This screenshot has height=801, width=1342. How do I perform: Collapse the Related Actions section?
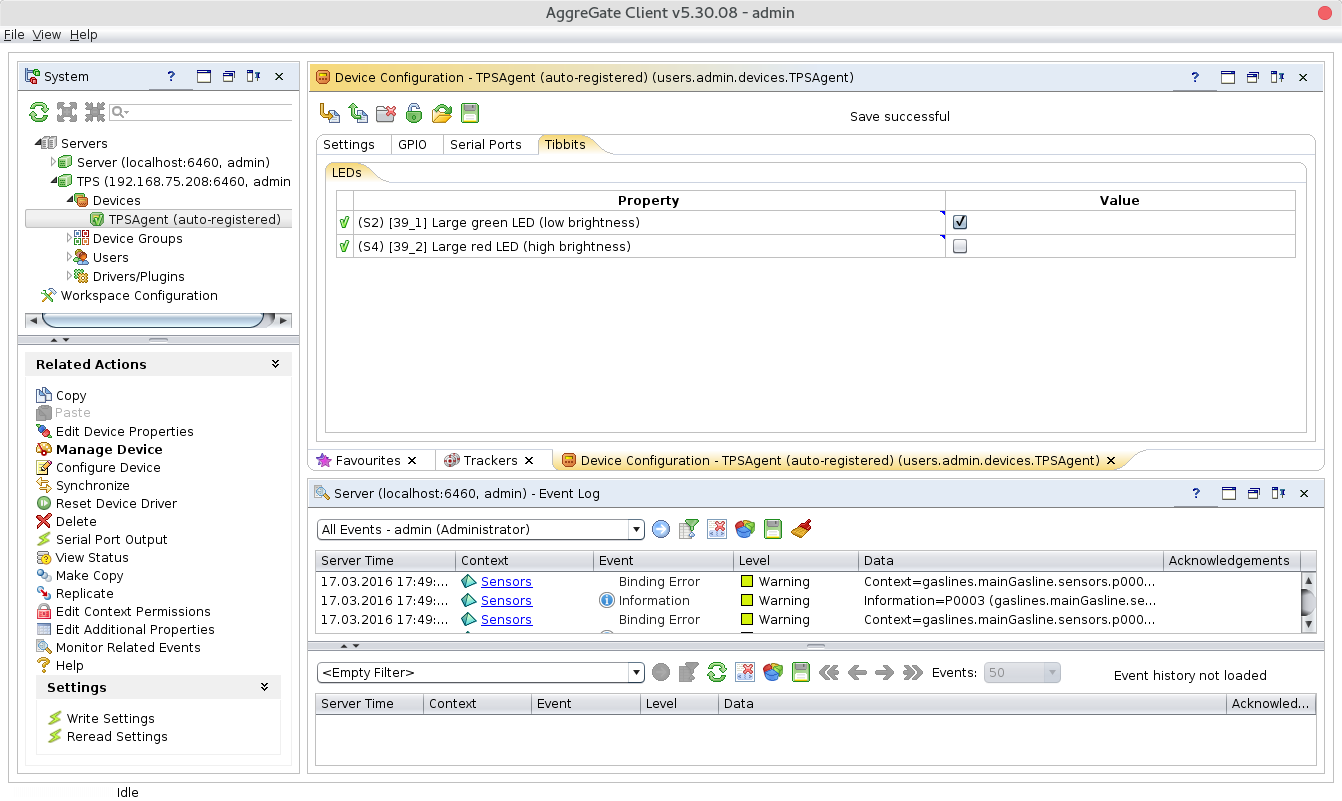[275, 364]
